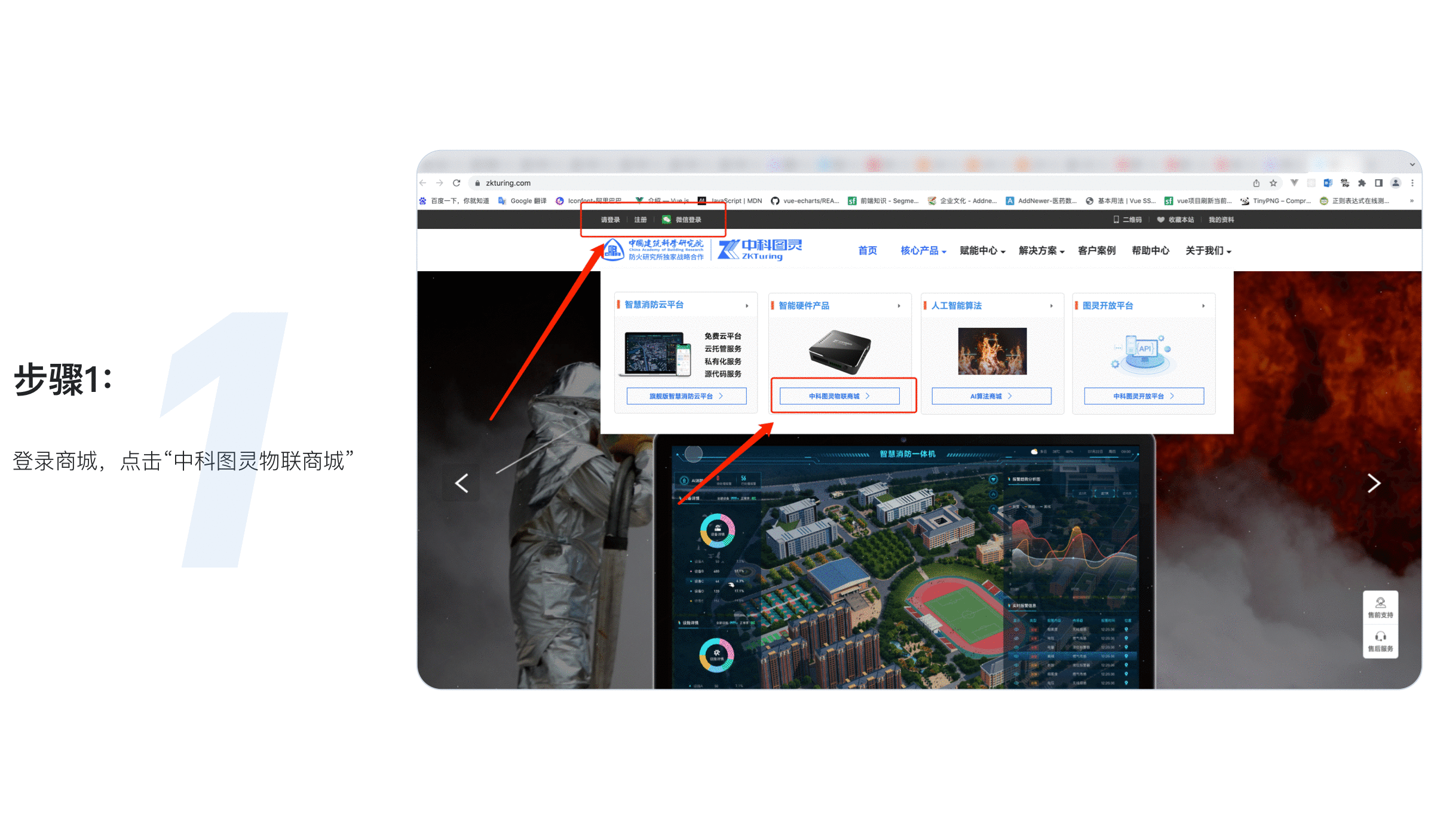Show more bookmarks with the » chevron
1434x840 pixels.
click(1412, 201)
